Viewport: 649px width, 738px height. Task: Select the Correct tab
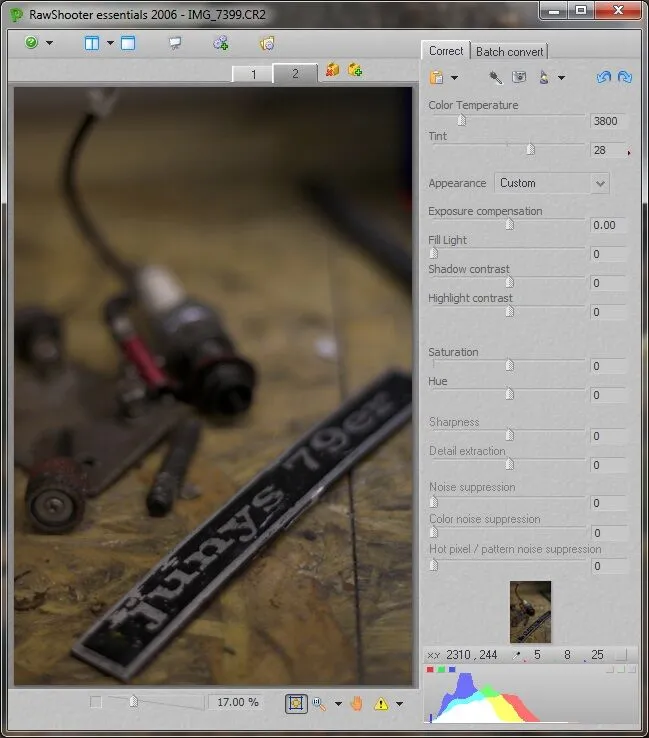click(446, 51)
